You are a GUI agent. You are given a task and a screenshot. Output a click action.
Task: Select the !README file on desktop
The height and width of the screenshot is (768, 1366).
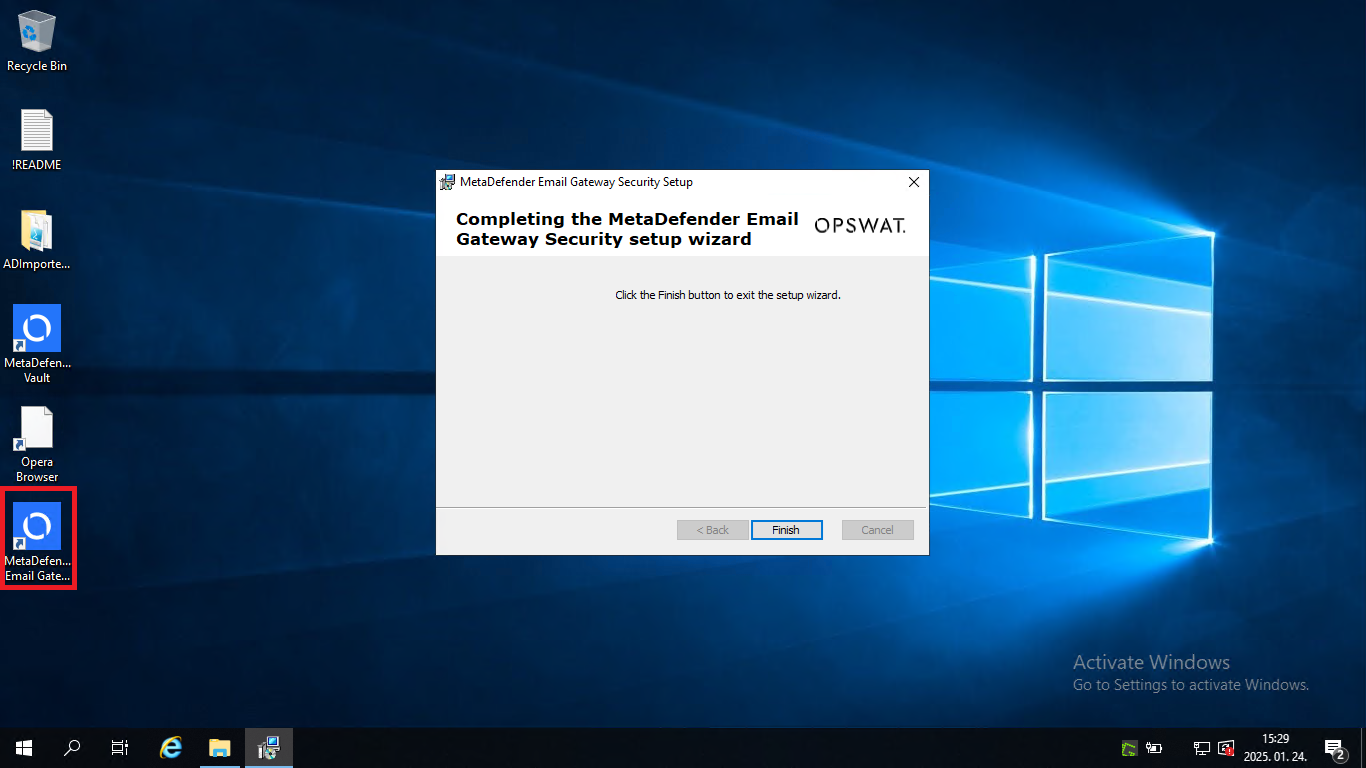click(x=37, y=140)
